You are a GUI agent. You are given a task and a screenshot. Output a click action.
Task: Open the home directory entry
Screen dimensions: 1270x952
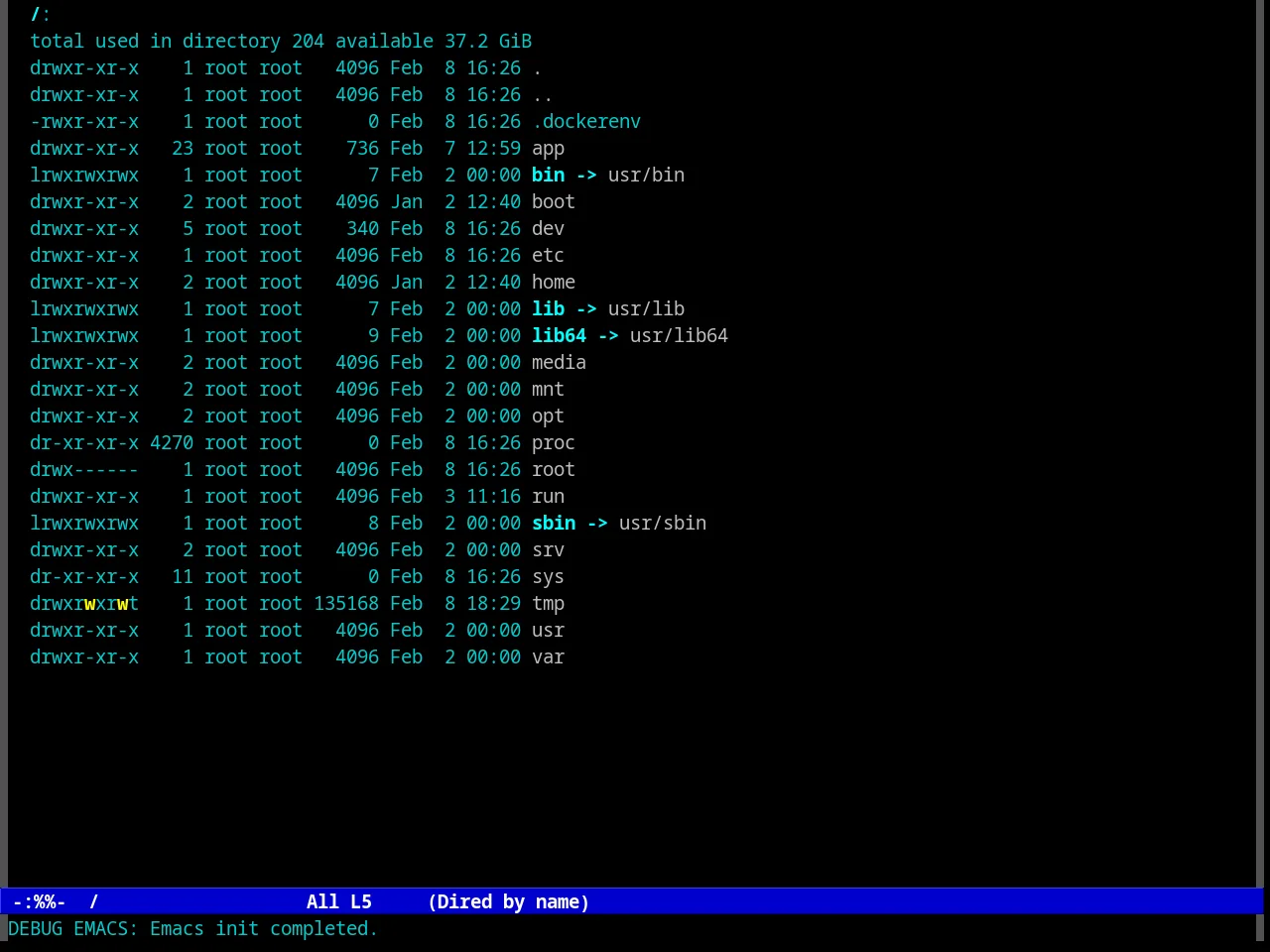(554, 283)
